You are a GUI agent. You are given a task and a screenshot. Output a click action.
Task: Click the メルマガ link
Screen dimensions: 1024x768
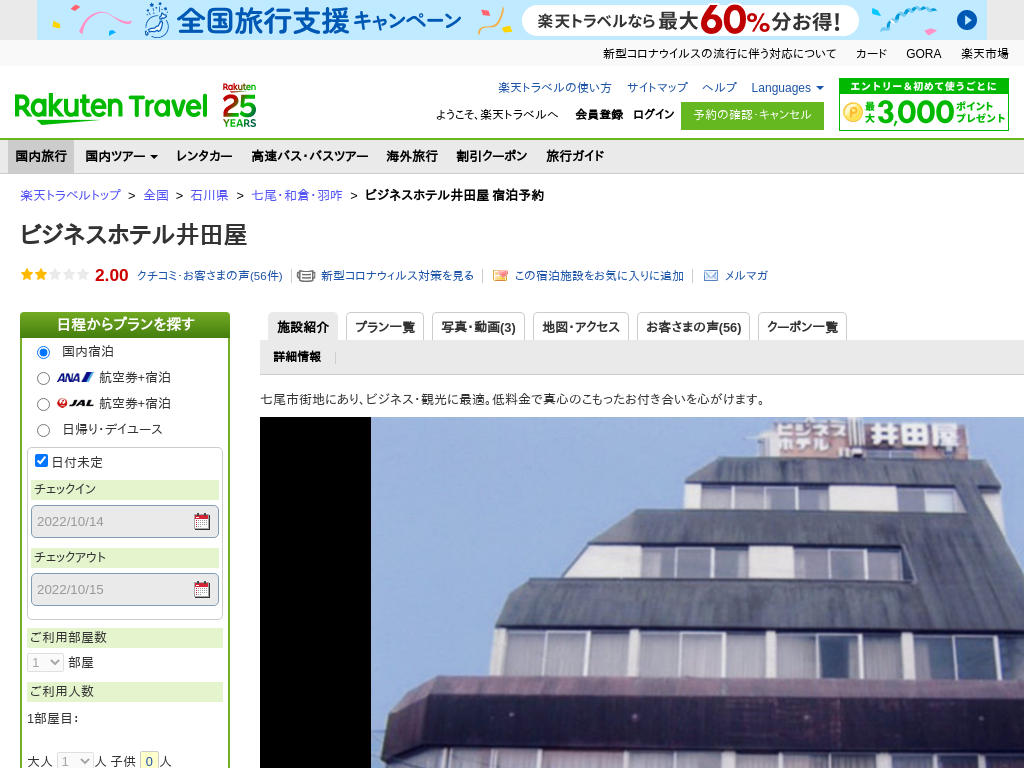coord(746,276)
